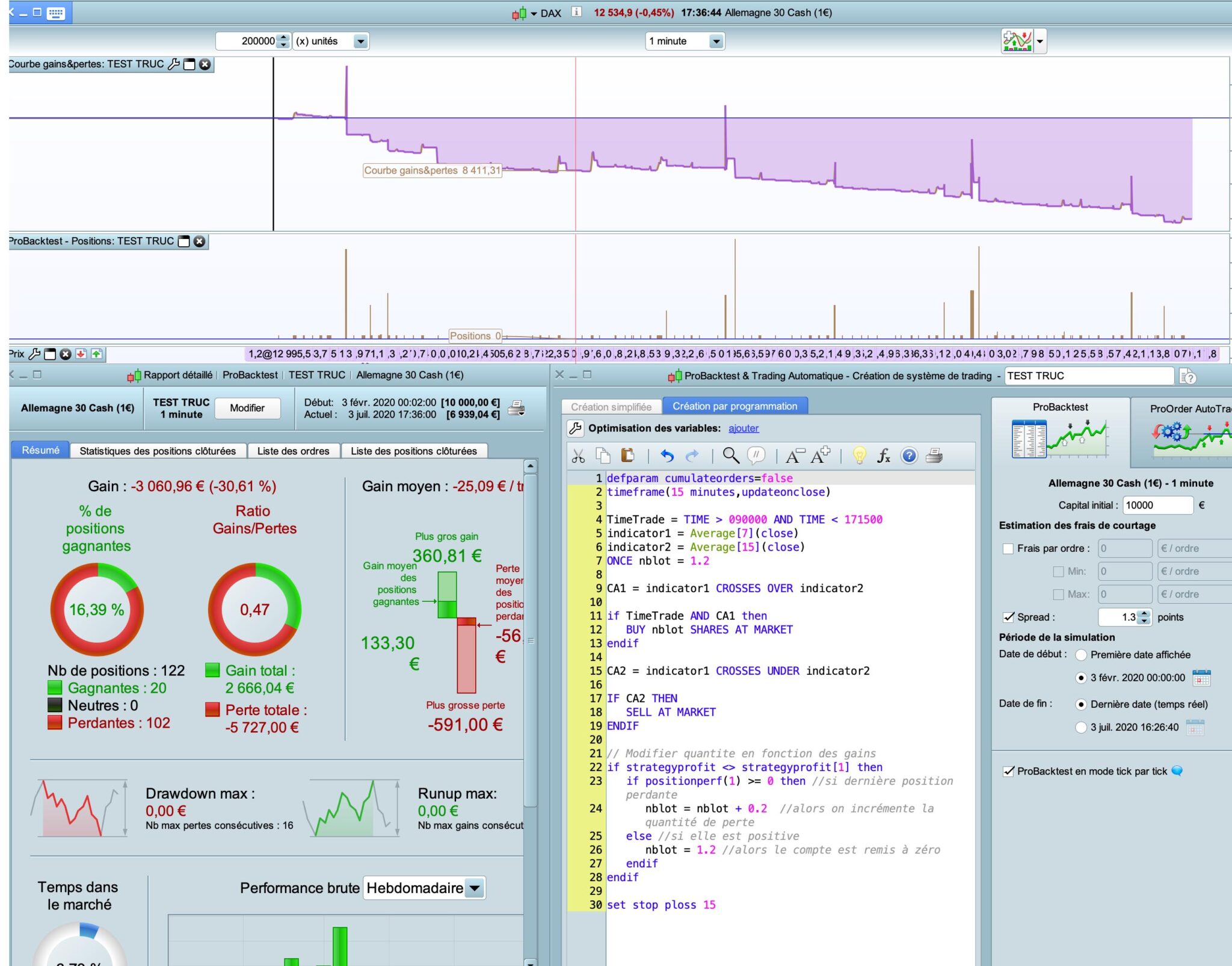Uncheck the Spread checkbox
This screenshot has width=1232, height=966.
tap(1008, 617)
